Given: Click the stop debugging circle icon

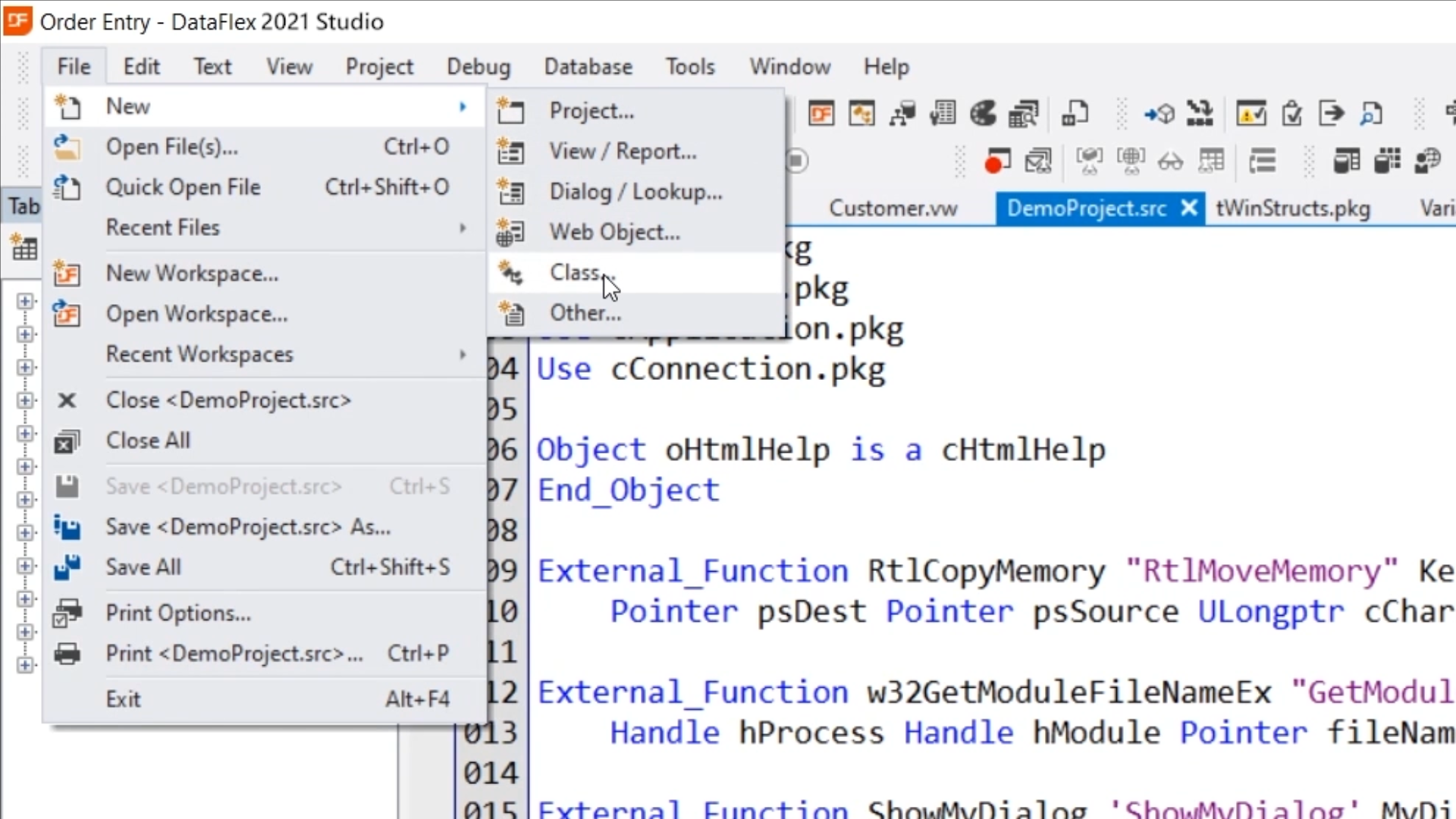Looking at the screenshot, I should [796, 161].
